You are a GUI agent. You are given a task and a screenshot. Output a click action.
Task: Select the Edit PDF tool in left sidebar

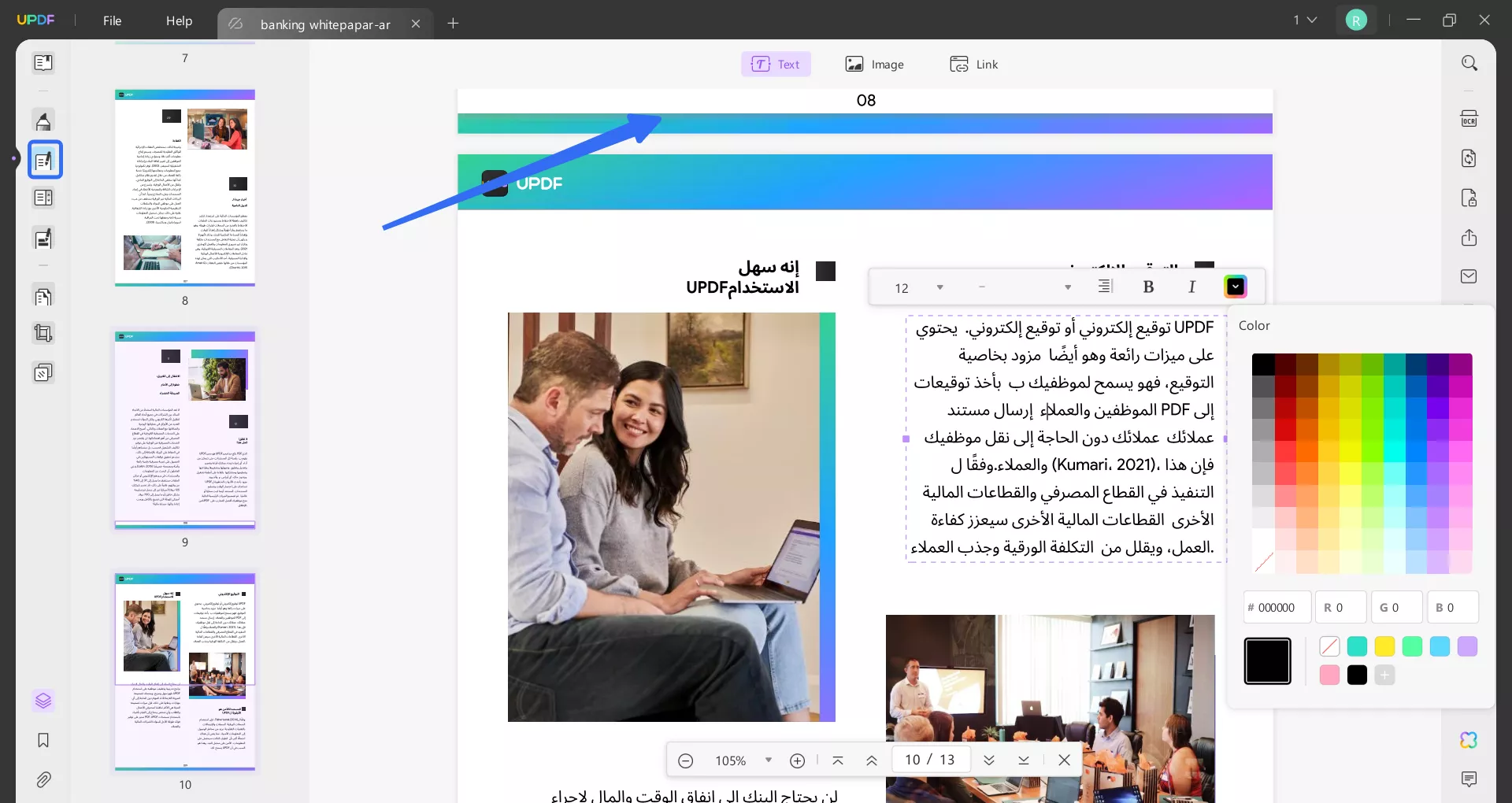(x=43, y=159)
